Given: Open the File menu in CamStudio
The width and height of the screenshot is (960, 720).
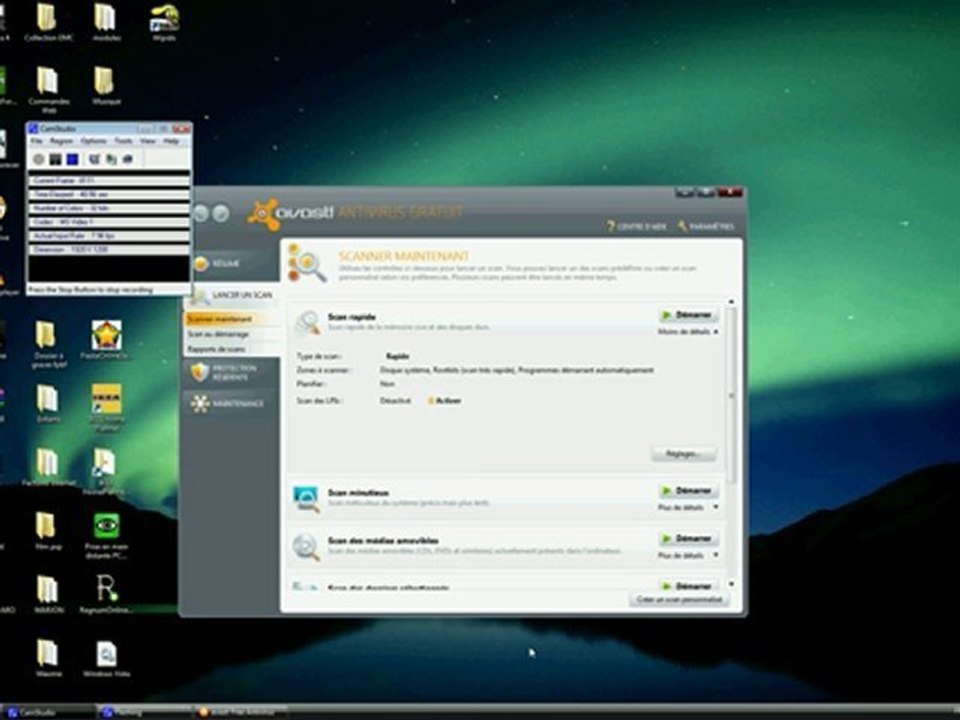Looking at the screenshot, I should (x=37, y=141).
